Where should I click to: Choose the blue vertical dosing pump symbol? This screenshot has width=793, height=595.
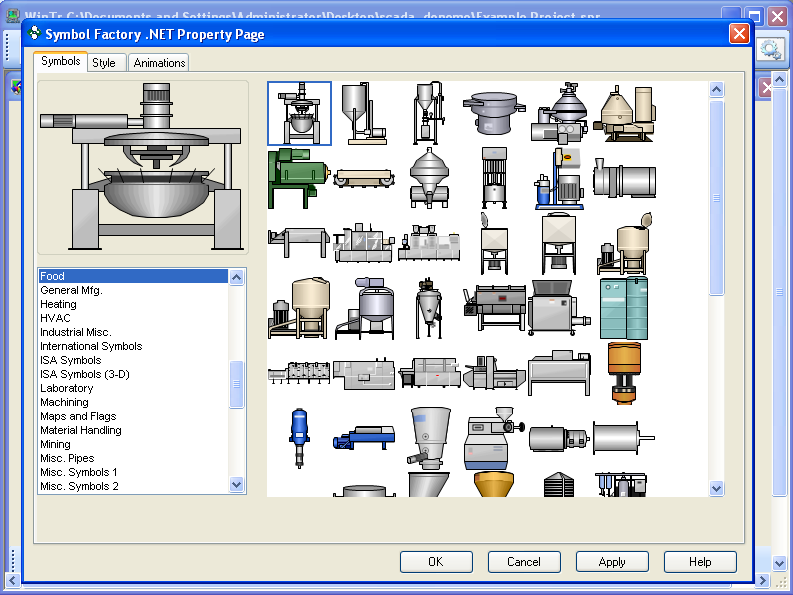coord(298,437)
